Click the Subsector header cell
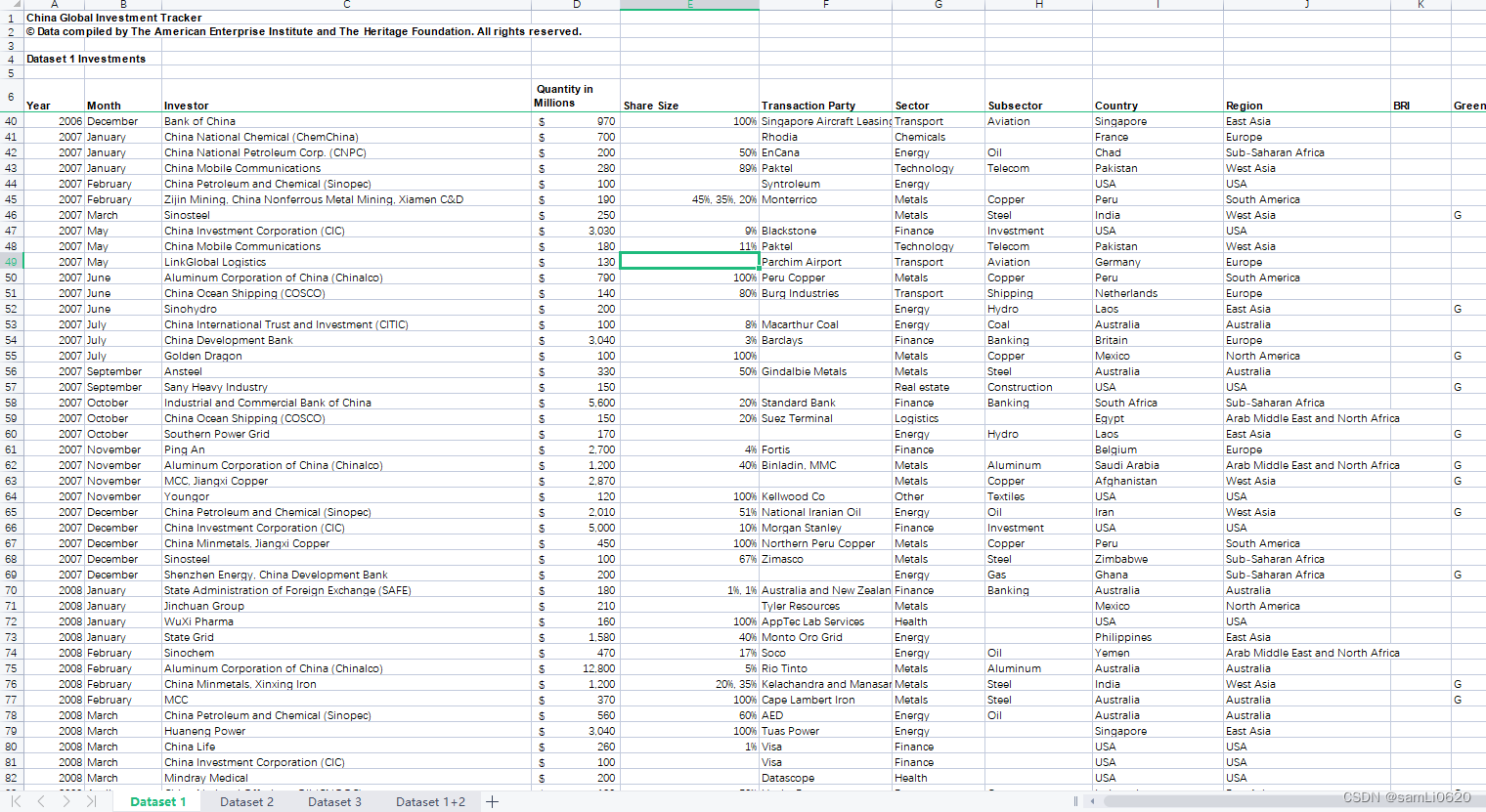 1038,96
